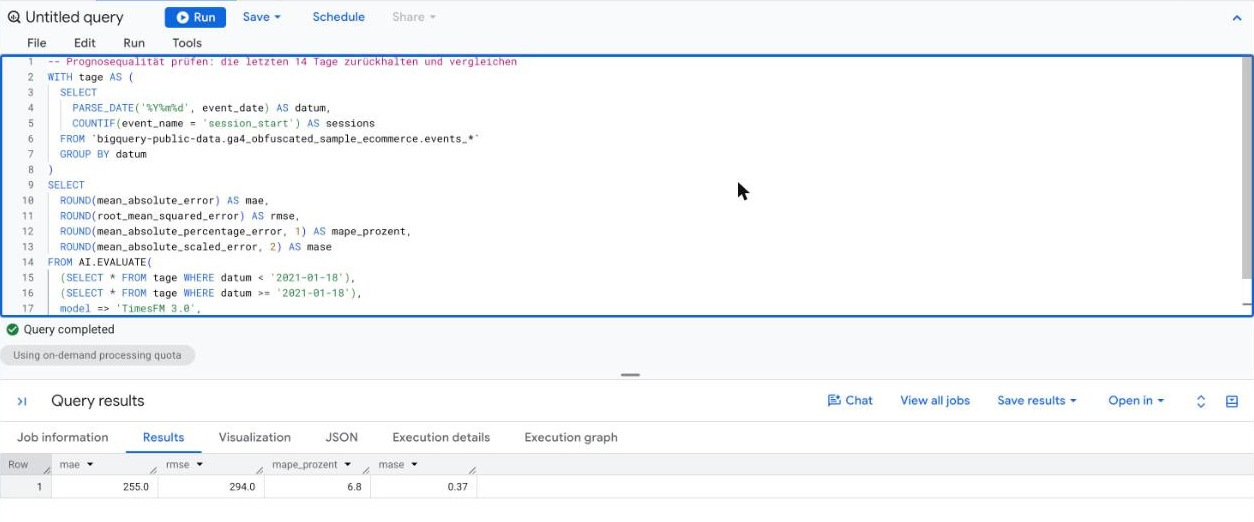
Task: Click the results panel layout icon
Action: pyautogui.click(x=1232, y=401)
